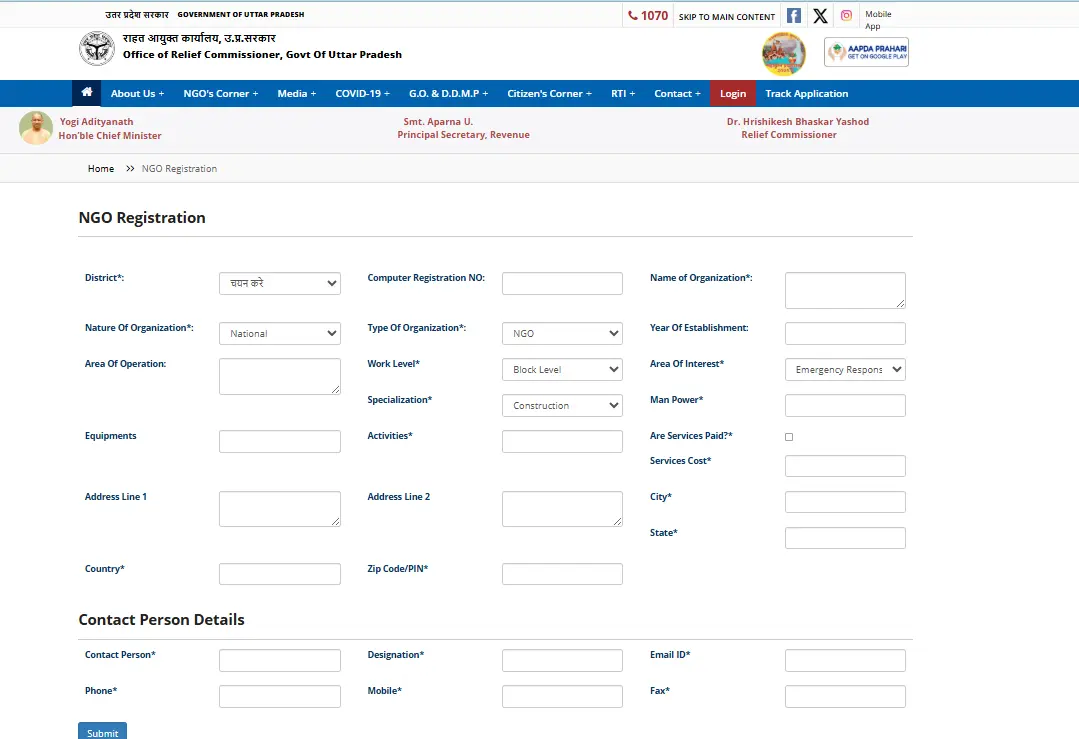Open the Work Level dropdown

pyautogui.click(x=562, y=370)
